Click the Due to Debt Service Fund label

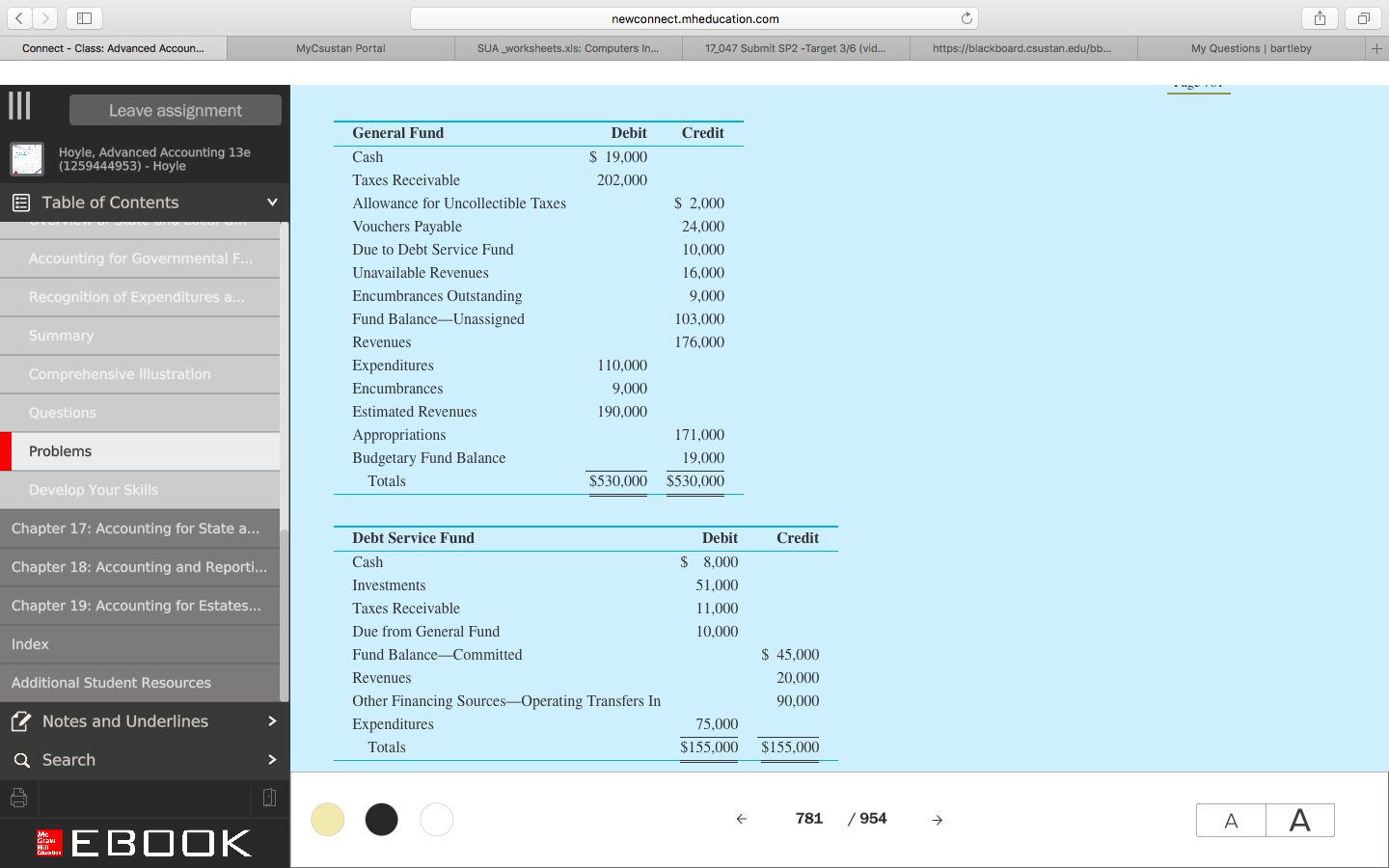pos(433,250)
